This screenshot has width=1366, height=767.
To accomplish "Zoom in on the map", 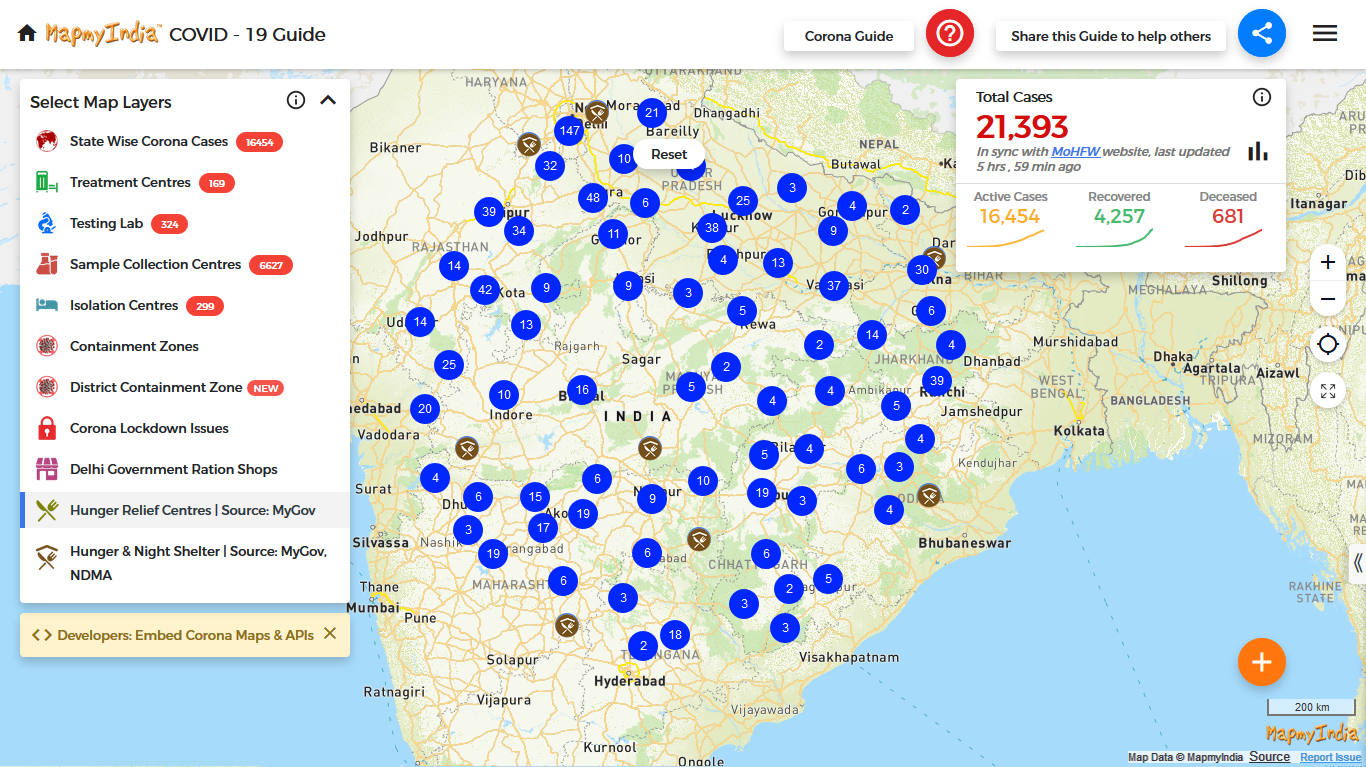I will point(1328,262).
